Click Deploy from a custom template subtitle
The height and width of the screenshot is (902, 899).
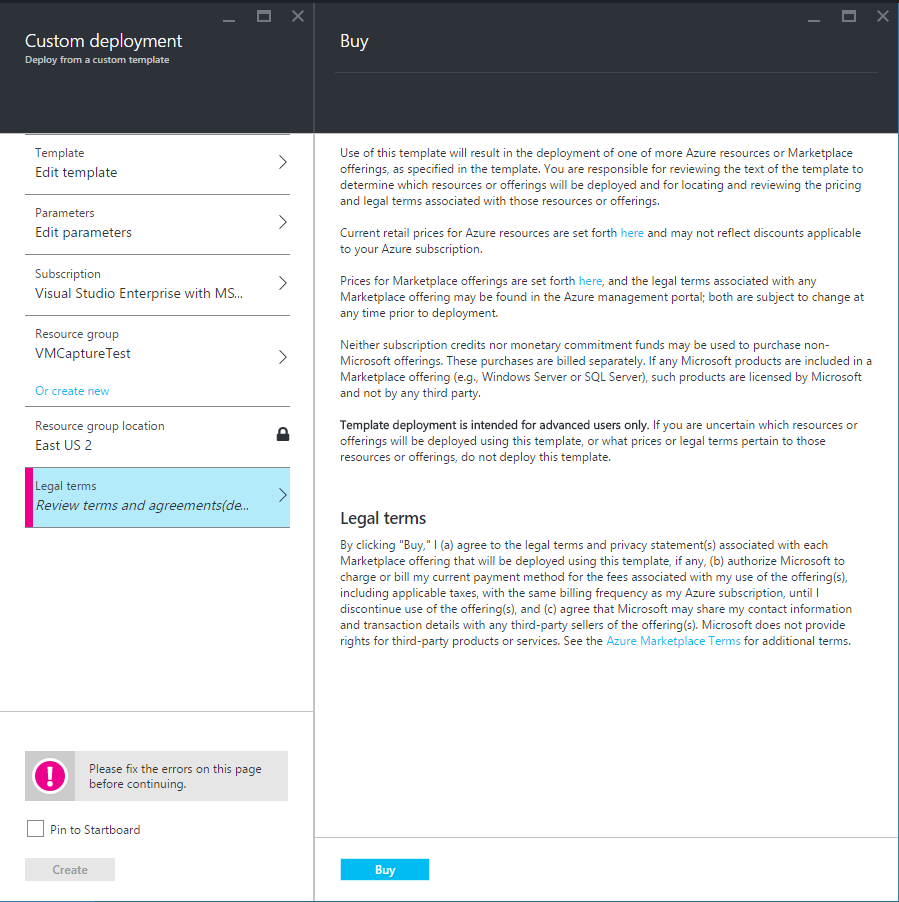tap(97, 60)
